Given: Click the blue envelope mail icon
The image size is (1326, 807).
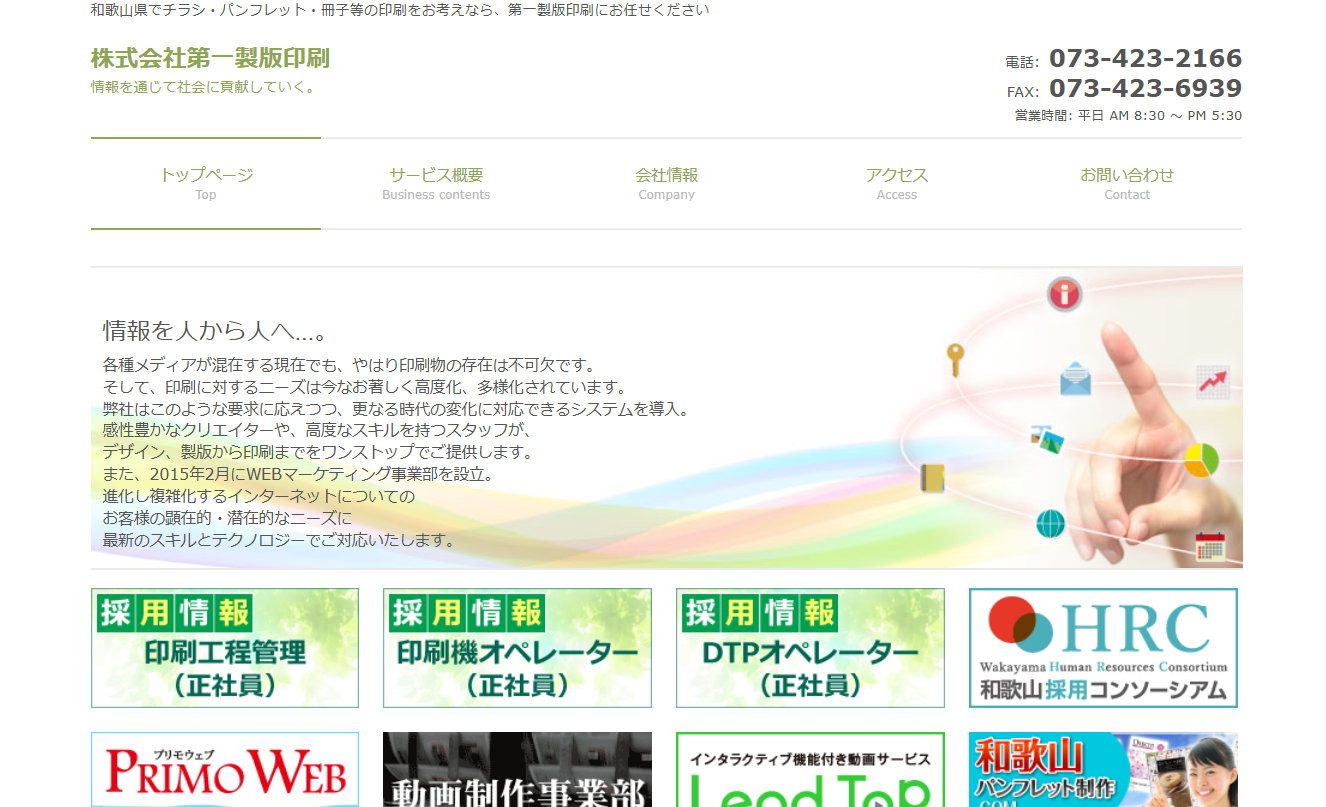Looking at the screenshot, I should [x=1075, y=379].
